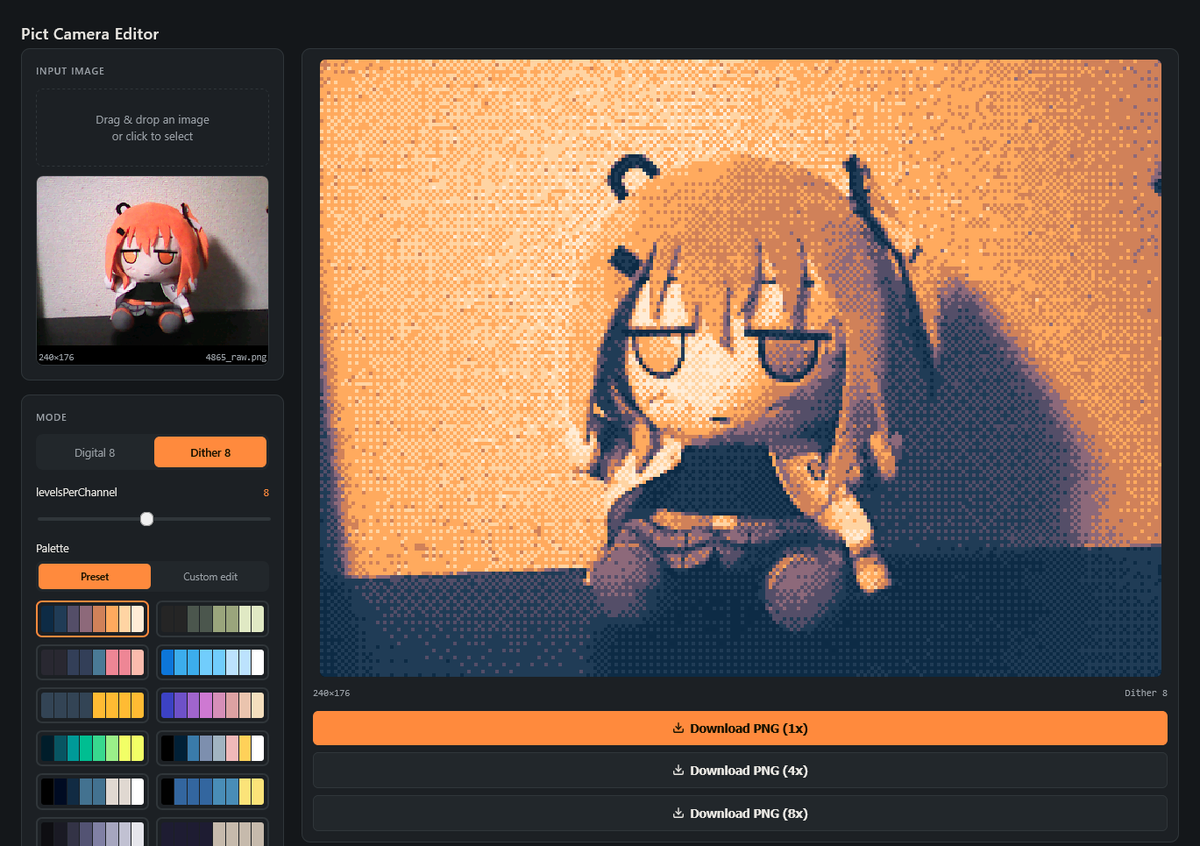Screen dimensions: 1200x846
Task: Select the black, blue, pink, yellow, white palette
Action: (212, 748)
